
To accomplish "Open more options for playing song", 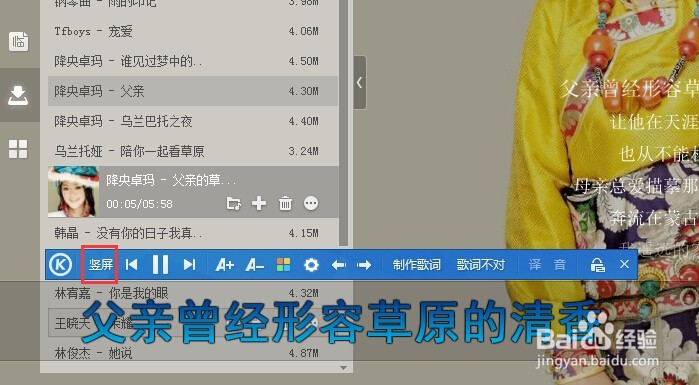I will 311,203.
